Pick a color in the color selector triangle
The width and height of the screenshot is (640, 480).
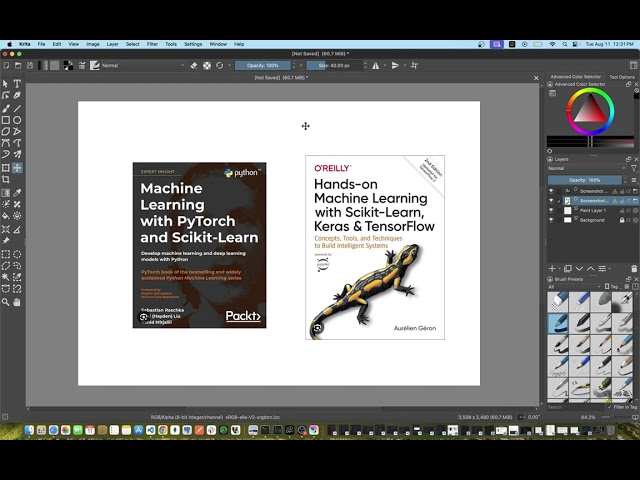point(590,112)
